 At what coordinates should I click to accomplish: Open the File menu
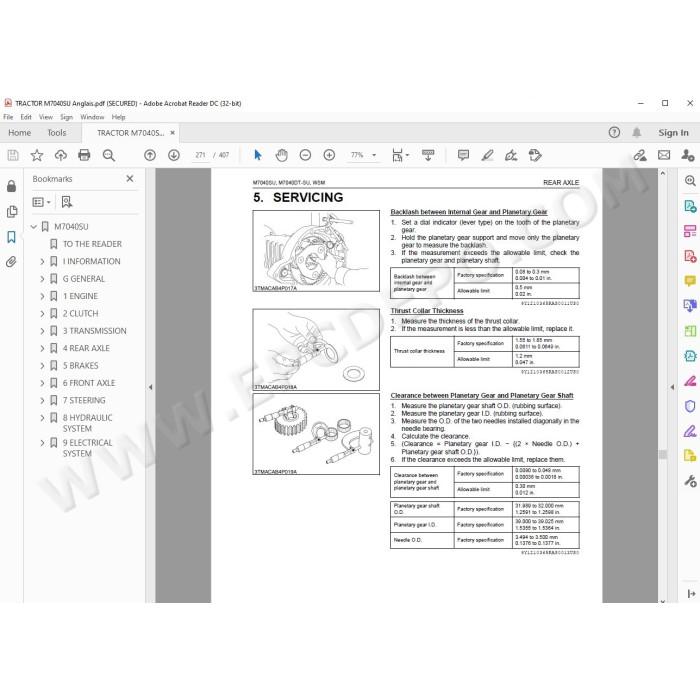[8, 117]
